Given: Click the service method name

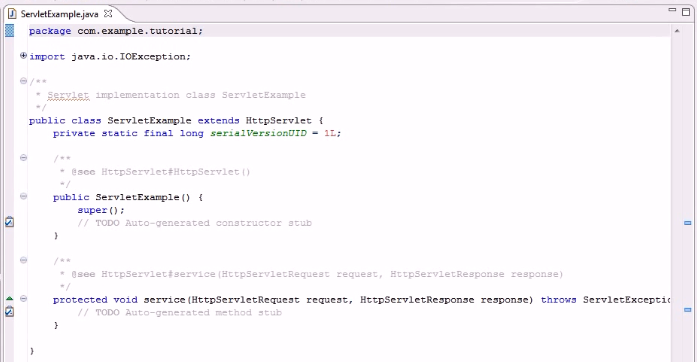Looking at the screenshot, I should [x=164, y=300].
